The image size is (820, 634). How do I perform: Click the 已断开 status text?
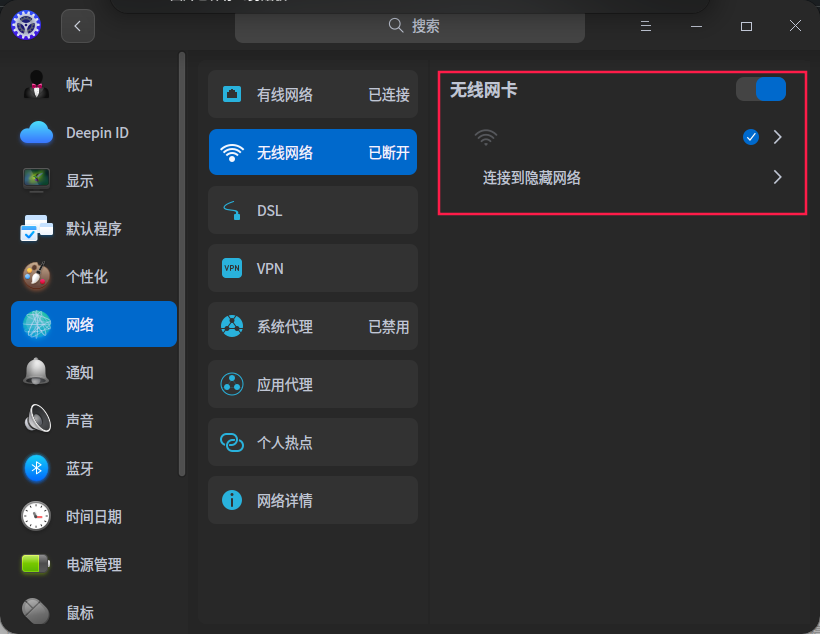(389, 153)
